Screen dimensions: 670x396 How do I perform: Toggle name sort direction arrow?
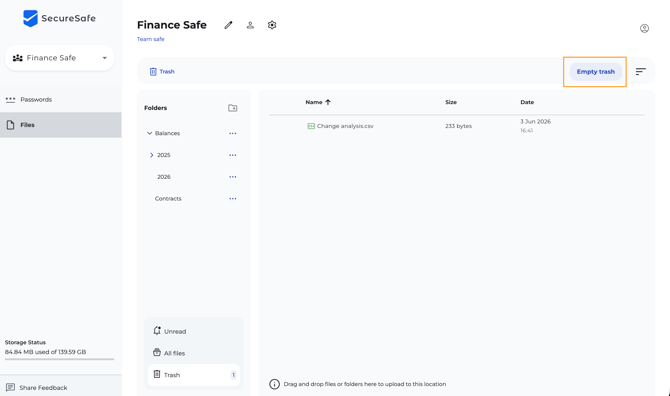(x=328, y=102)
